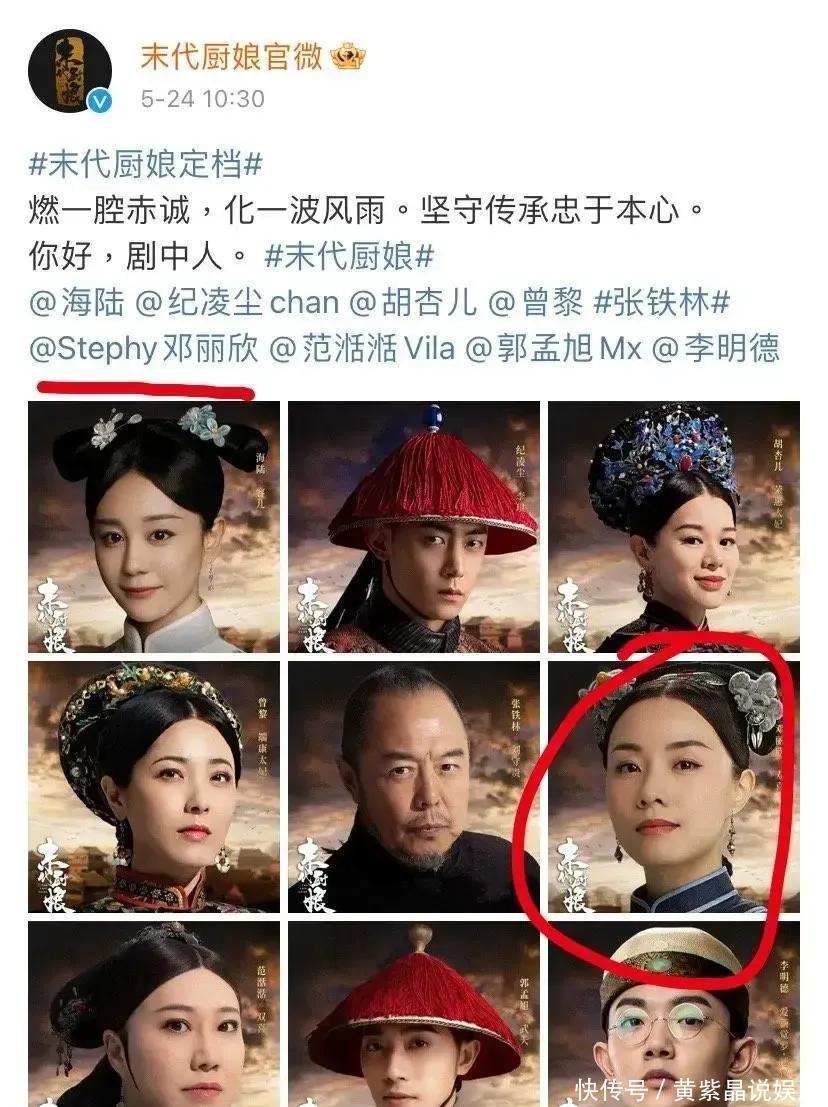The width and height of the screenshot is (828, 1107).
Task: Open the @范湉湉 Vila mention
Action: point(362,349)
